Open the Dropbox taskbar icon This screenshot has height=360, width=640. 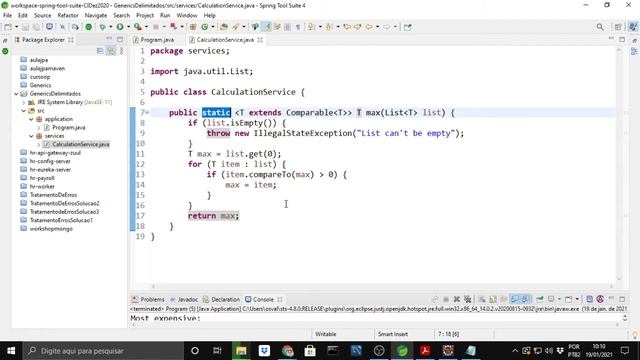coord(264,351)
